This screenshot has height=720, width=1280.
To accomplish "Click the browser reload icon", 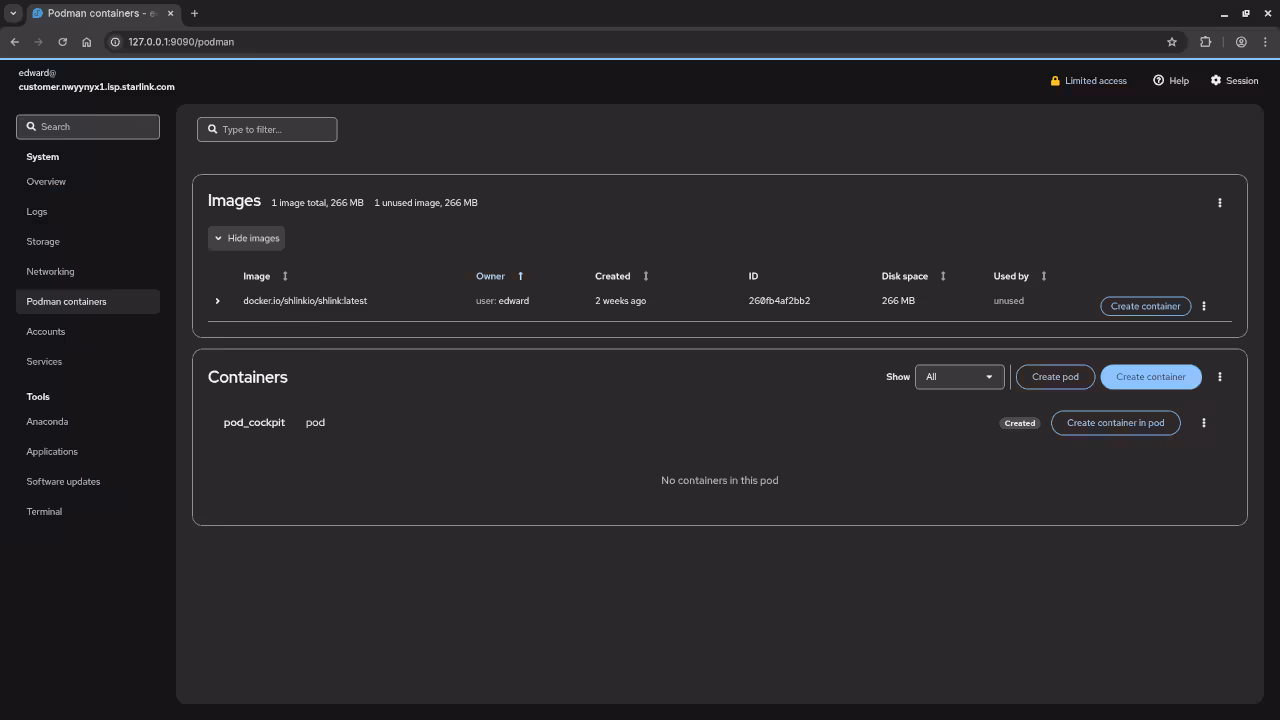I will click(62, 42).
